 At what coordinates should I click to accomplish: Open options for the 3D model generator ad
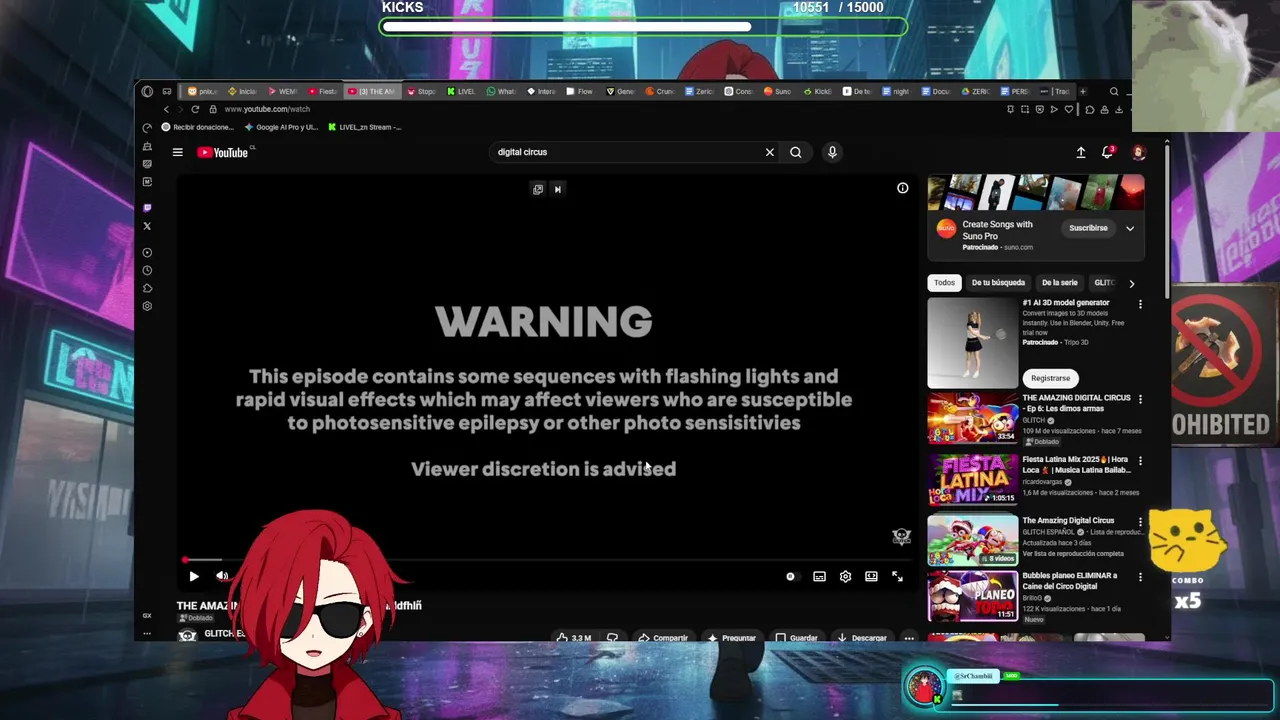pyautogui.click(x=1140, y=304)
